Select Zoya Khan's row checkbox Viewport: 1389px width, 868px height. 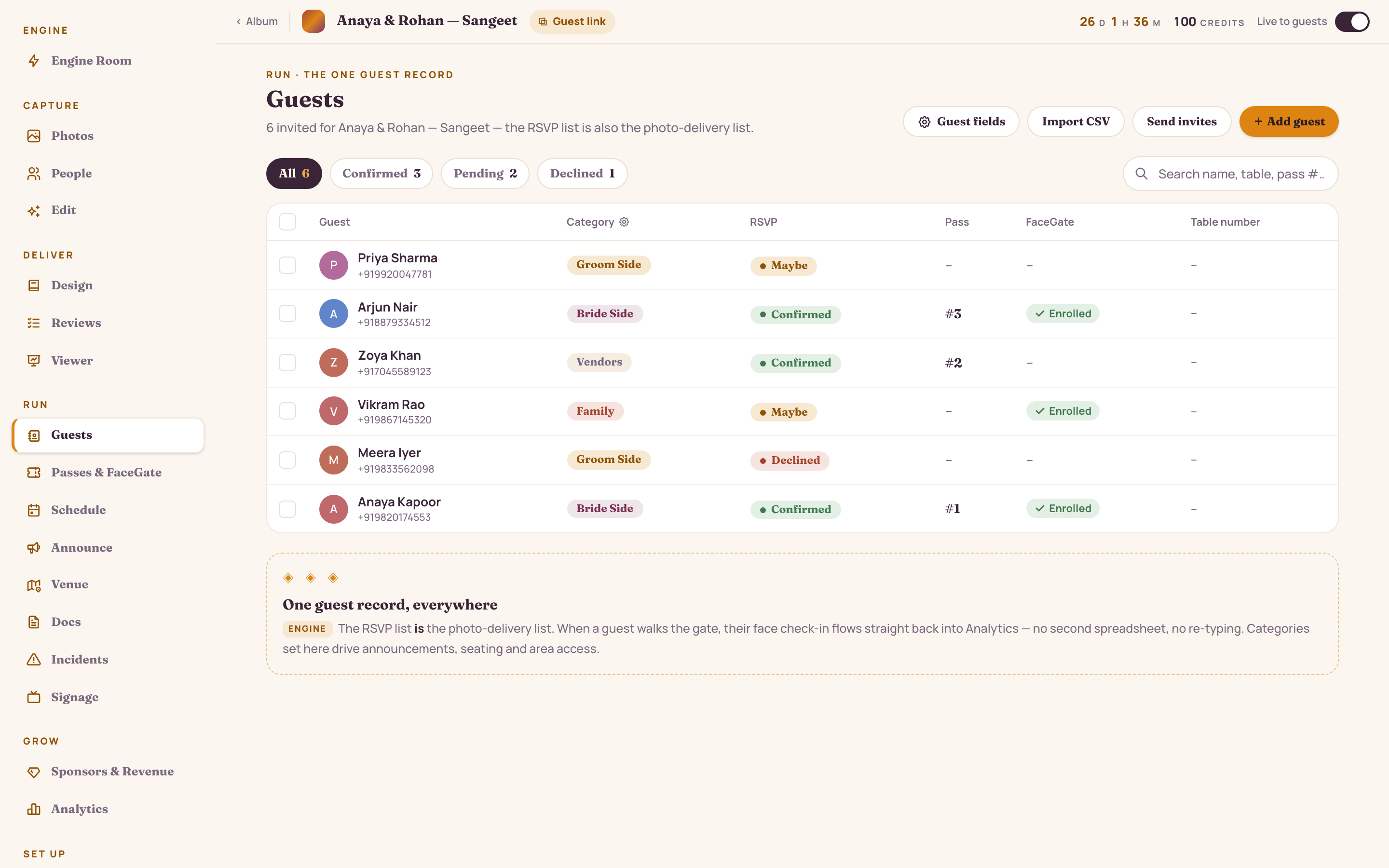[x=287, y=363]
